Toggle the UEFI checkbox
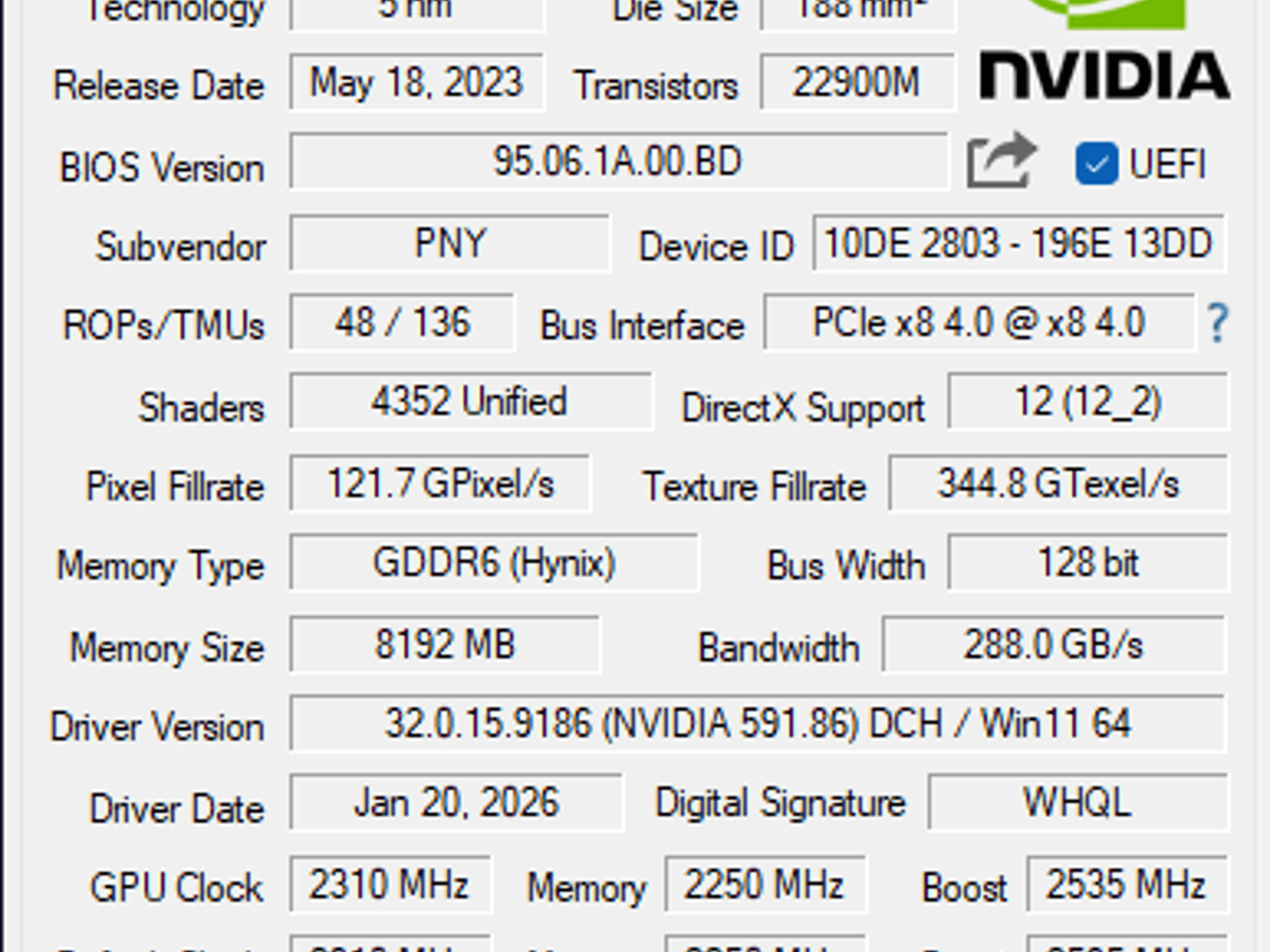The height and width of the screenshot is (952, 1270). click(x=1096, y=163)
